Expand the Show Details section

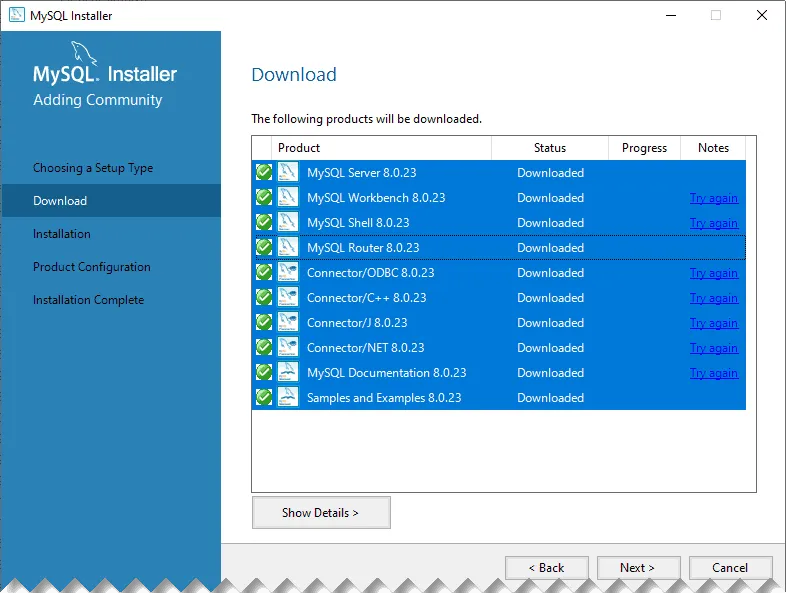[321, 512]
